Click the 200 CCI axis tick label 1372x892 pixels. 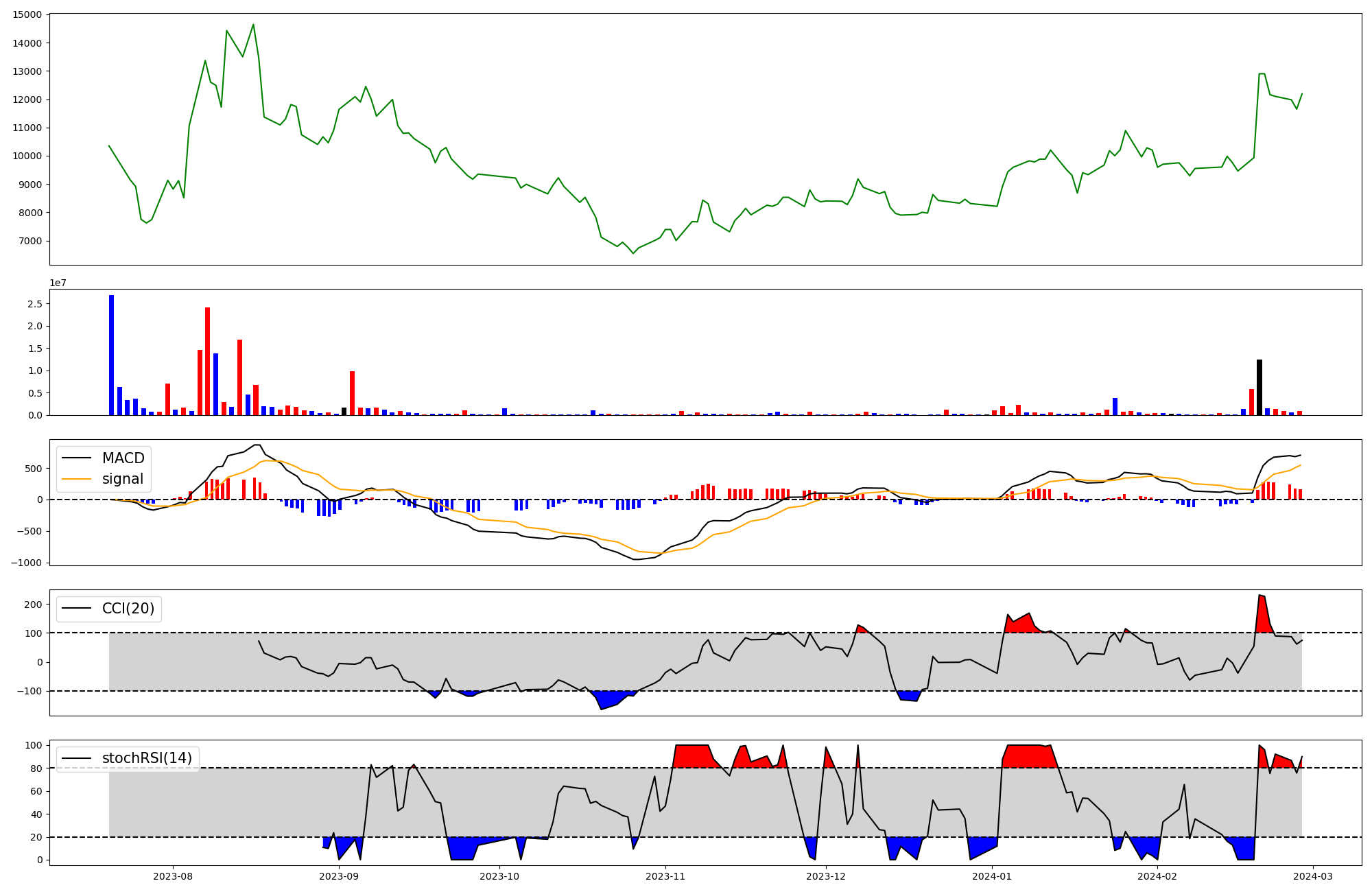click(x=33, y=605)
